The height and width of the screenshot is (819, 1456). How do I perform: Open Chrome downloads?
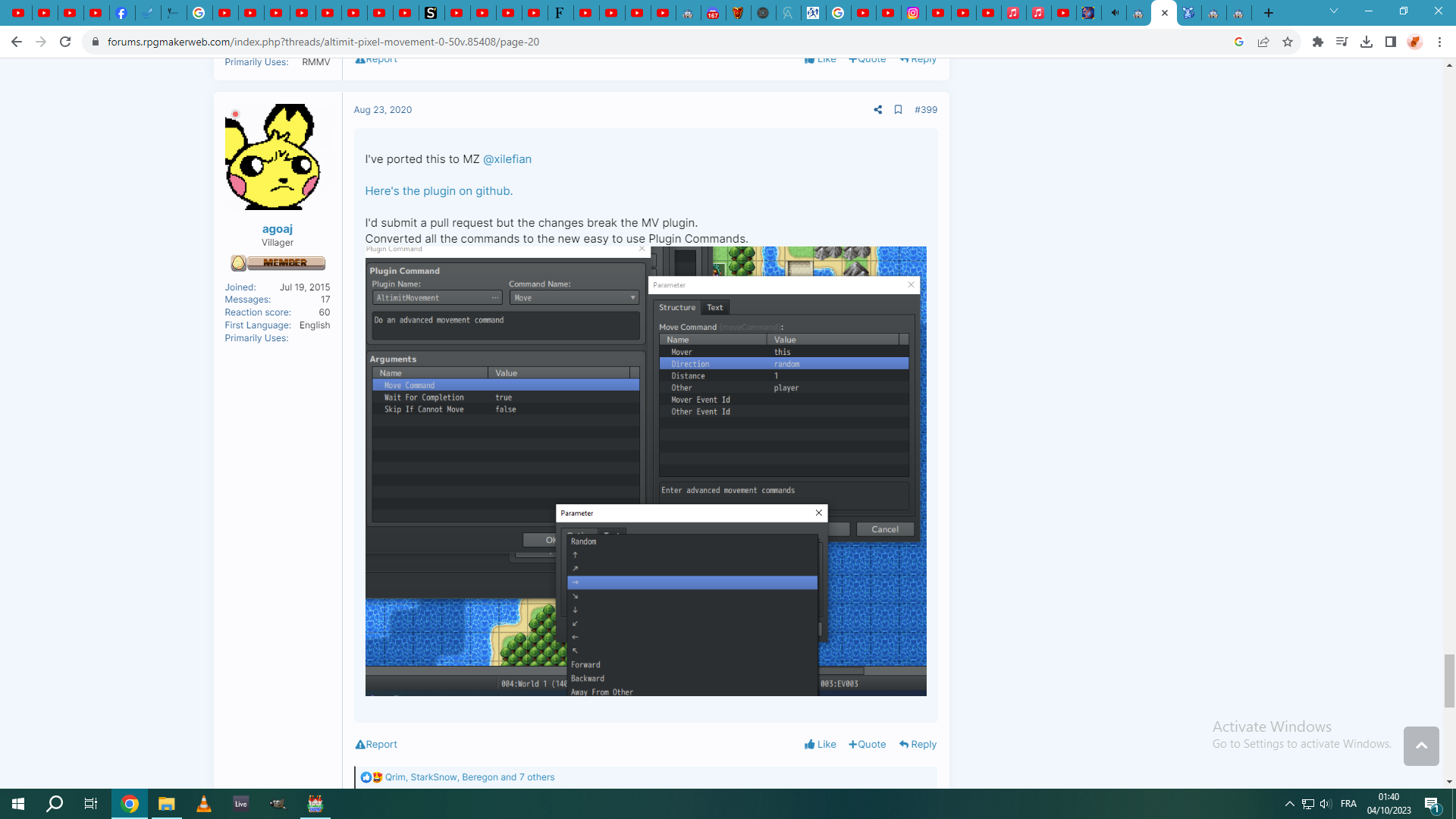click(x=1367, y=42)
